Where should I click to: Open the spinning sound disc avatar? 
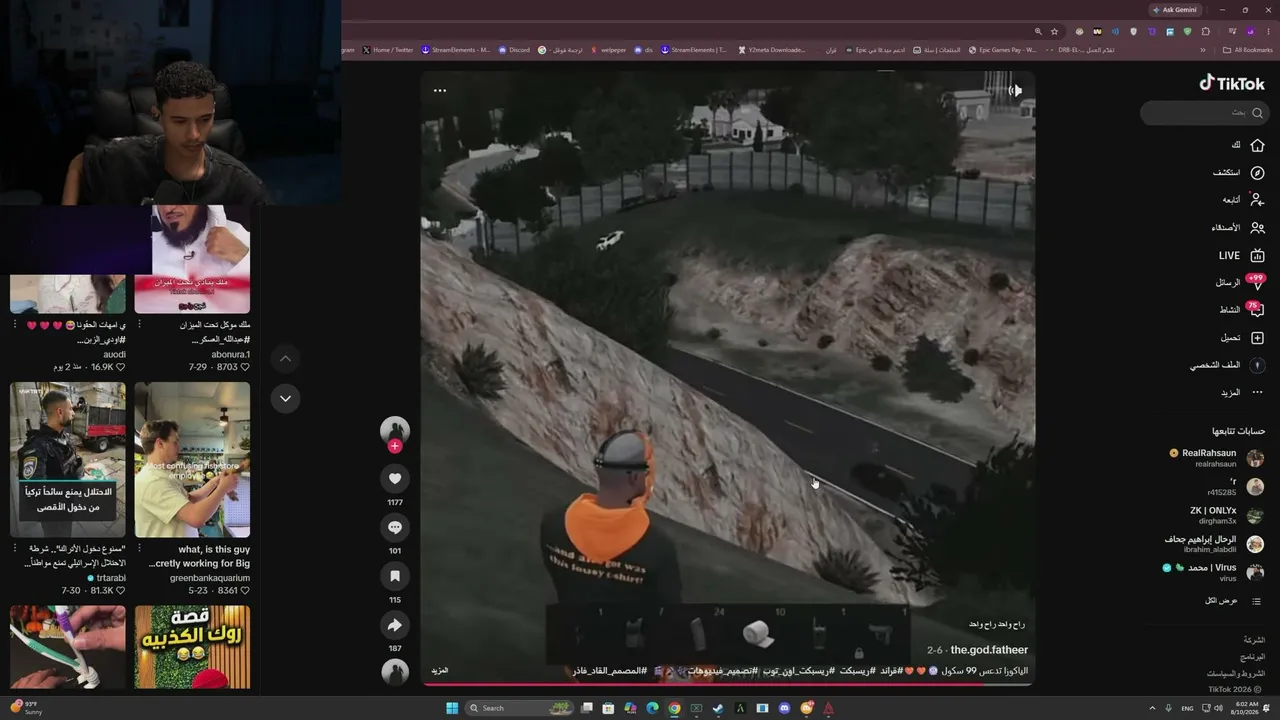(x=395, y=672)
